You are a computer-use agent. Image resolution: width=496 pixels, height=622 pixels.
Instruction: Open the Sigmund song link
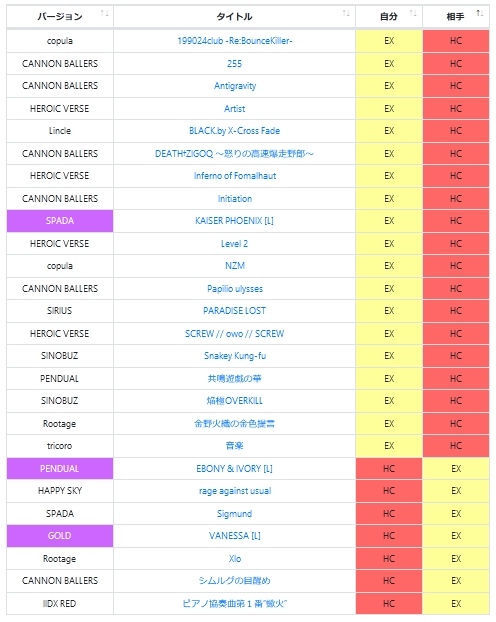pos(235,514)
